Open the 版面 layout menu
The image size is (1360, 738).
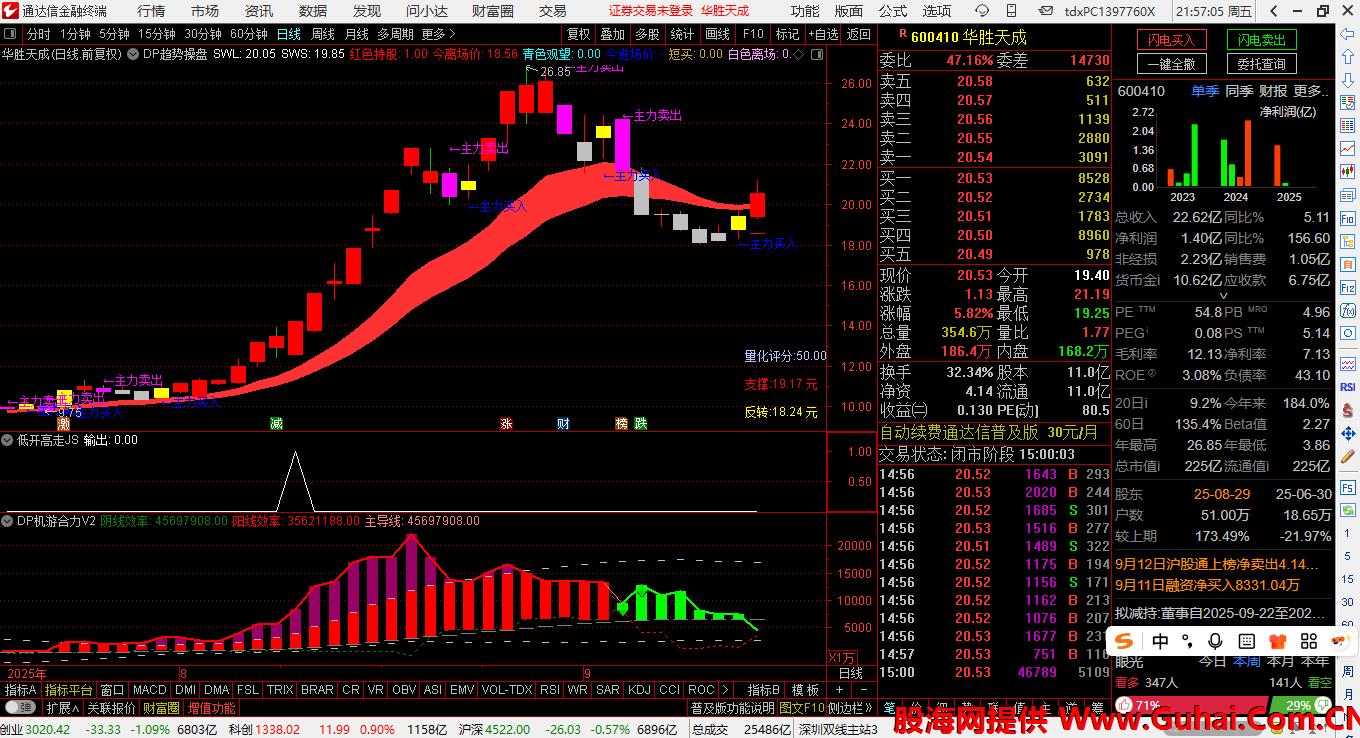[849, 11]
